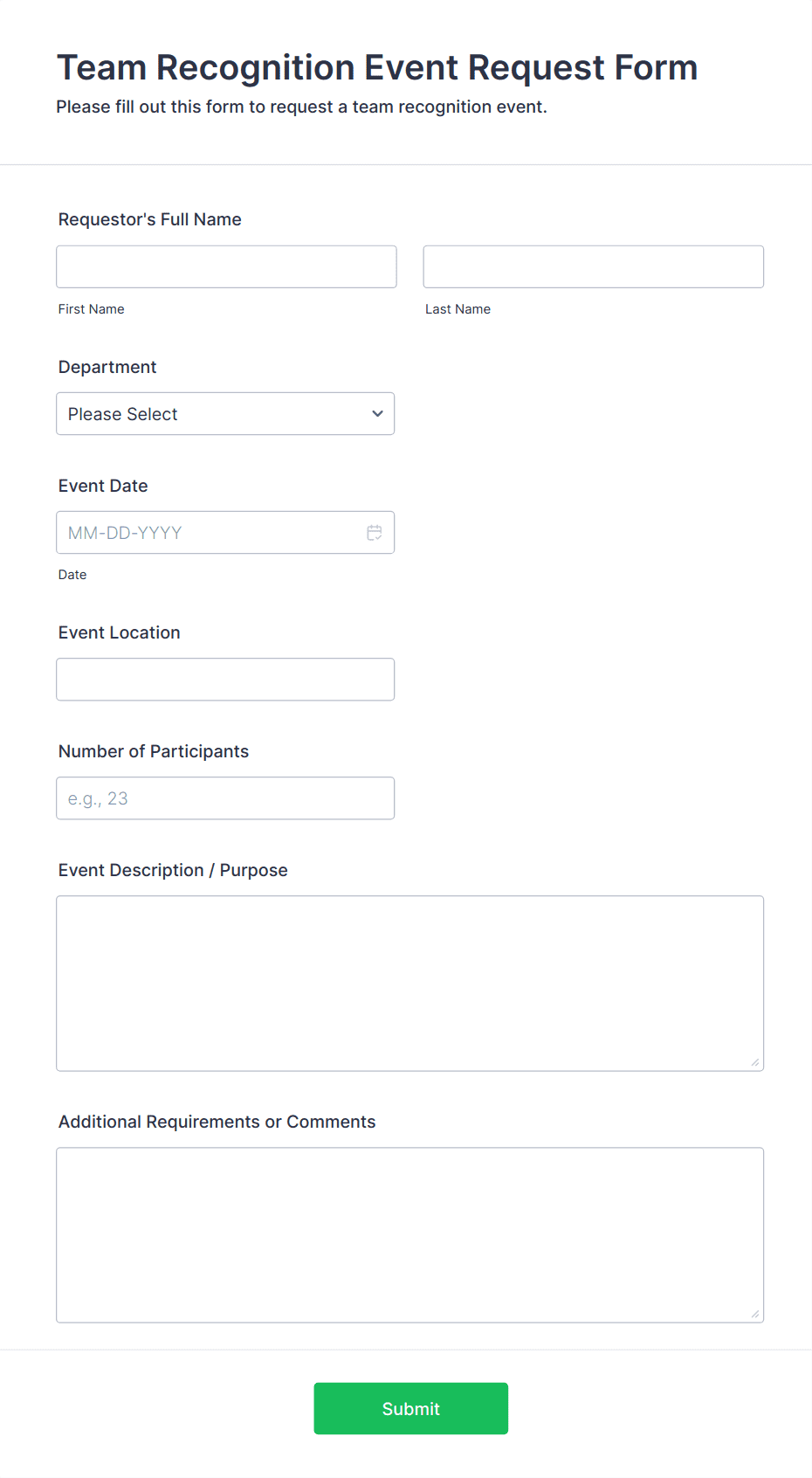Screen dimensions: 812x1478
Task: Open the calendar date picker icon
Action: click(x=375, y=533)
